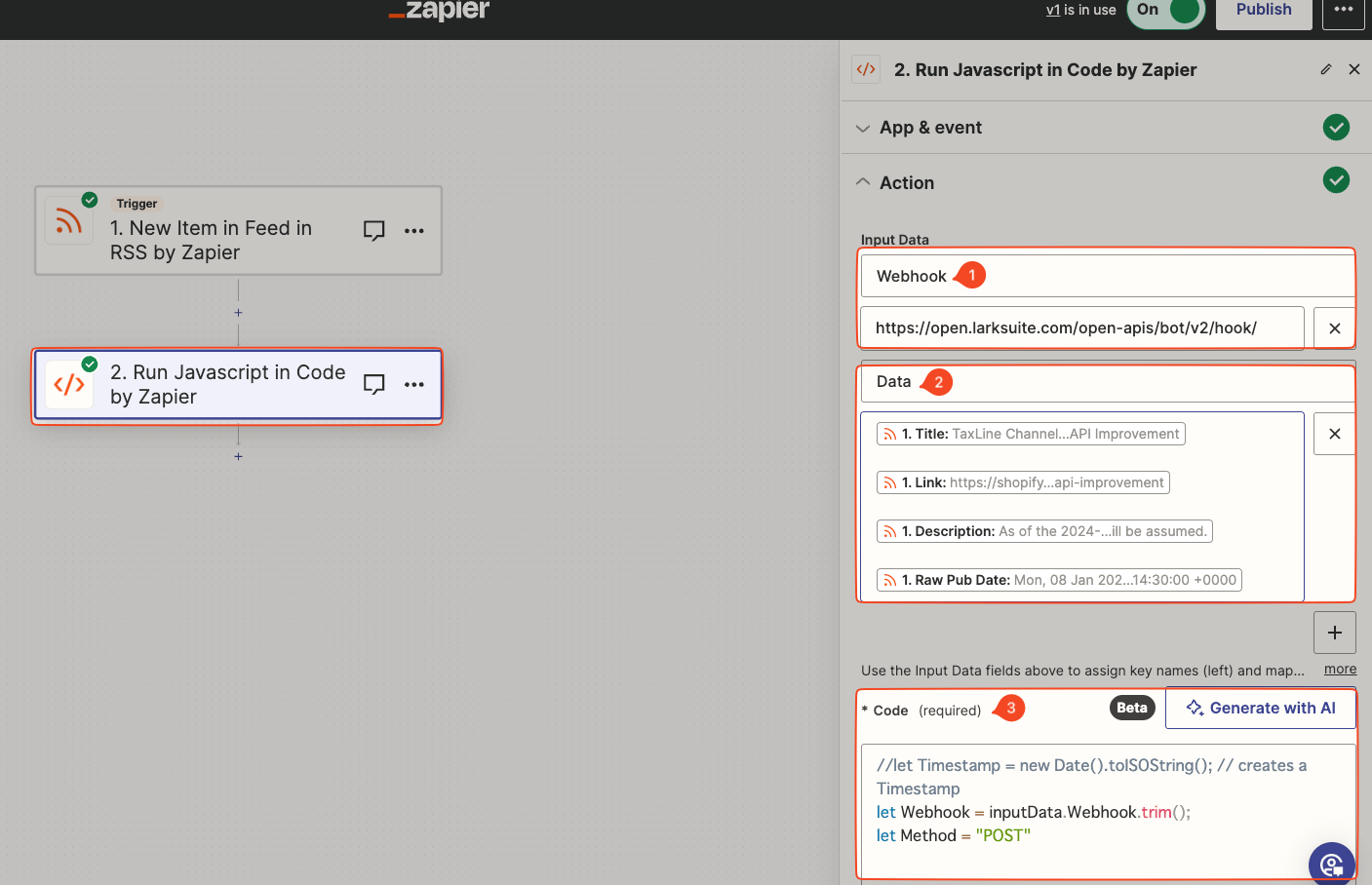Open comments on the Run Javascript step
Viewport: 1372px width, 885px height.
click(x=373, y=384)
